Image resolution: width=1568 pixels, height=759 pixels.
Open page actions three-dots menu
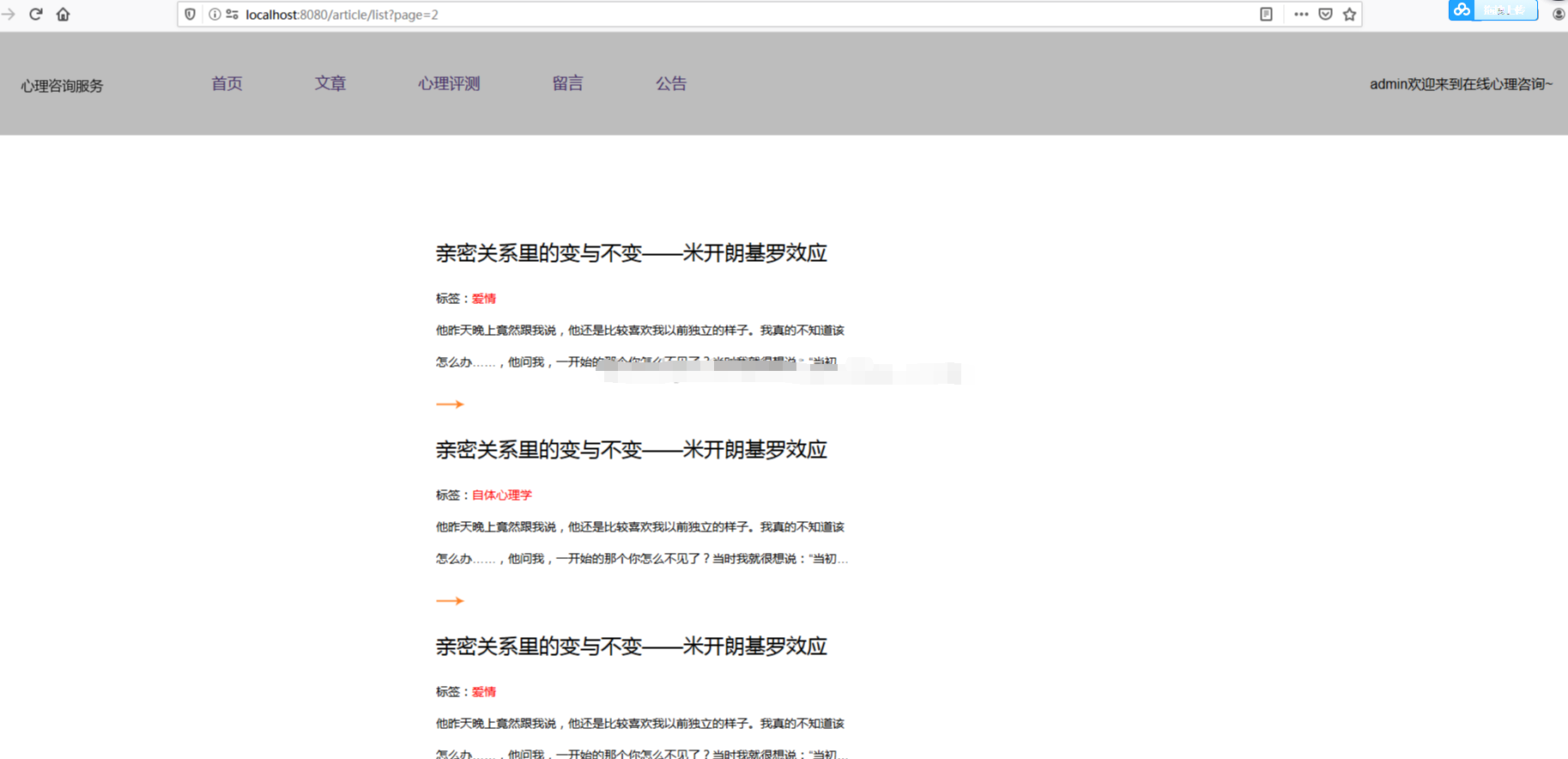(x=1301, y=14)
